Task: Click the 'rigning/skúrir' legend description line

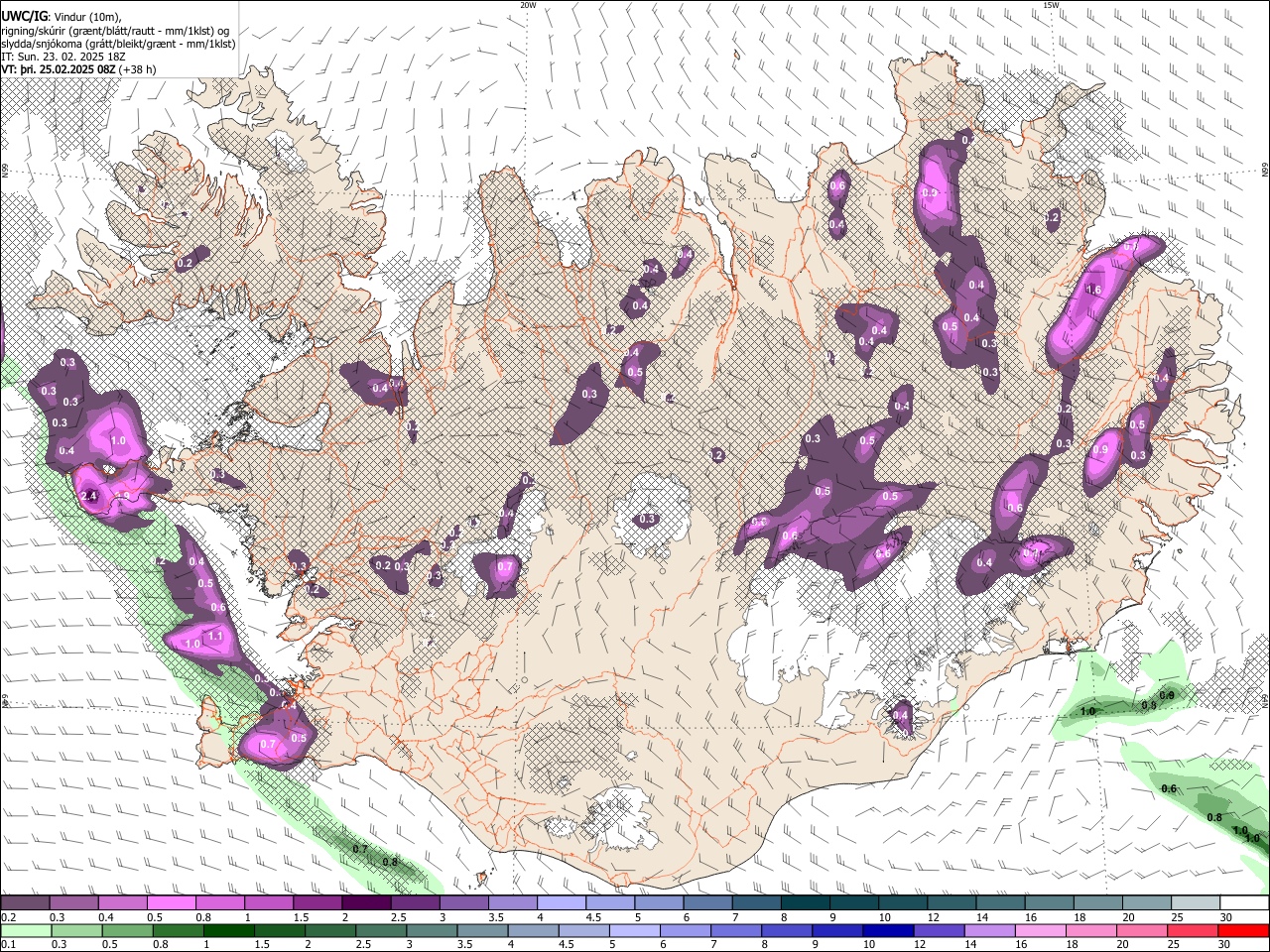Action: click(x=115, y=31)
